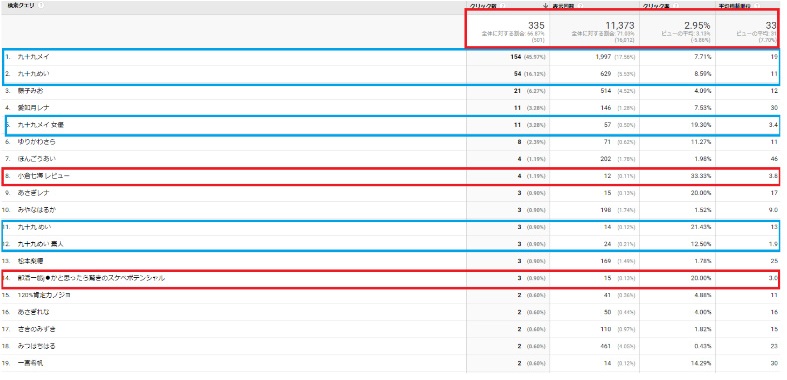Image resolution: width=787 pixels, height=380 pixels.
Task: Sort by クリック率 column header
Action: point(655,7)
